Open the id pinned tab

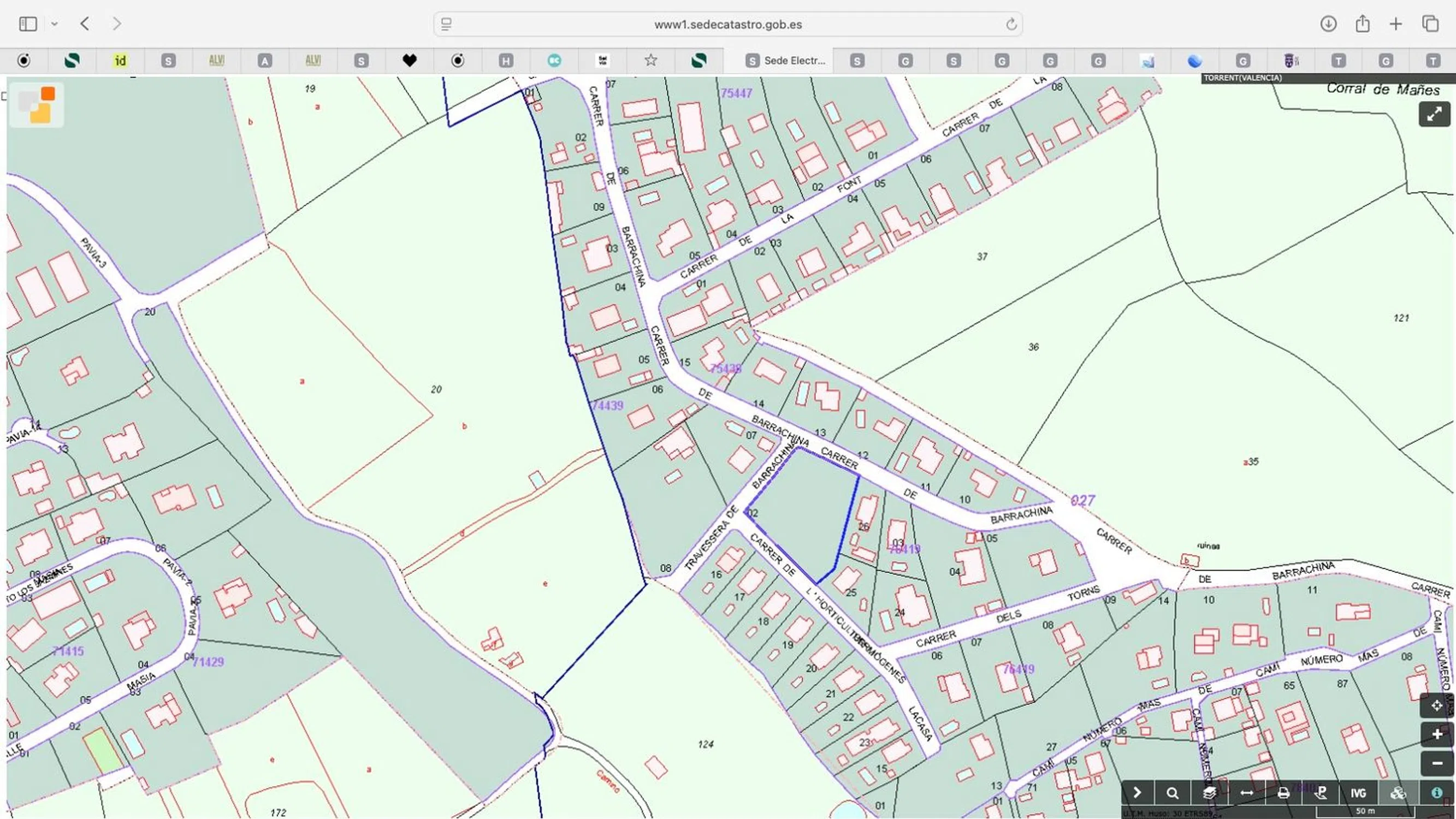coord(120,61)
